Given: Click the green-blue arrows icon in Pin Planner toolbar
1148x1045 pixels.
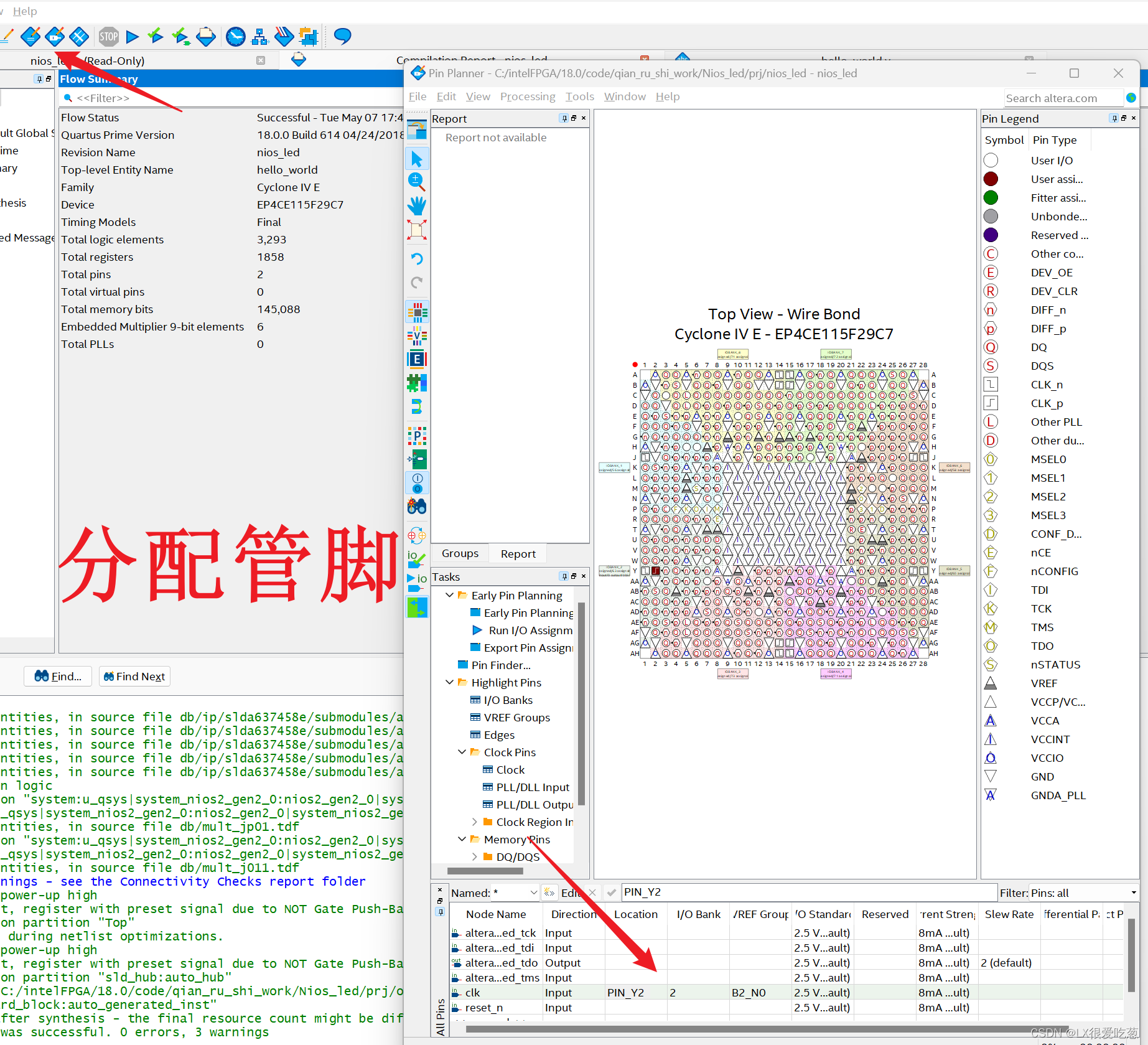Looking at the screenshot, I should click(x=417, y=607).
